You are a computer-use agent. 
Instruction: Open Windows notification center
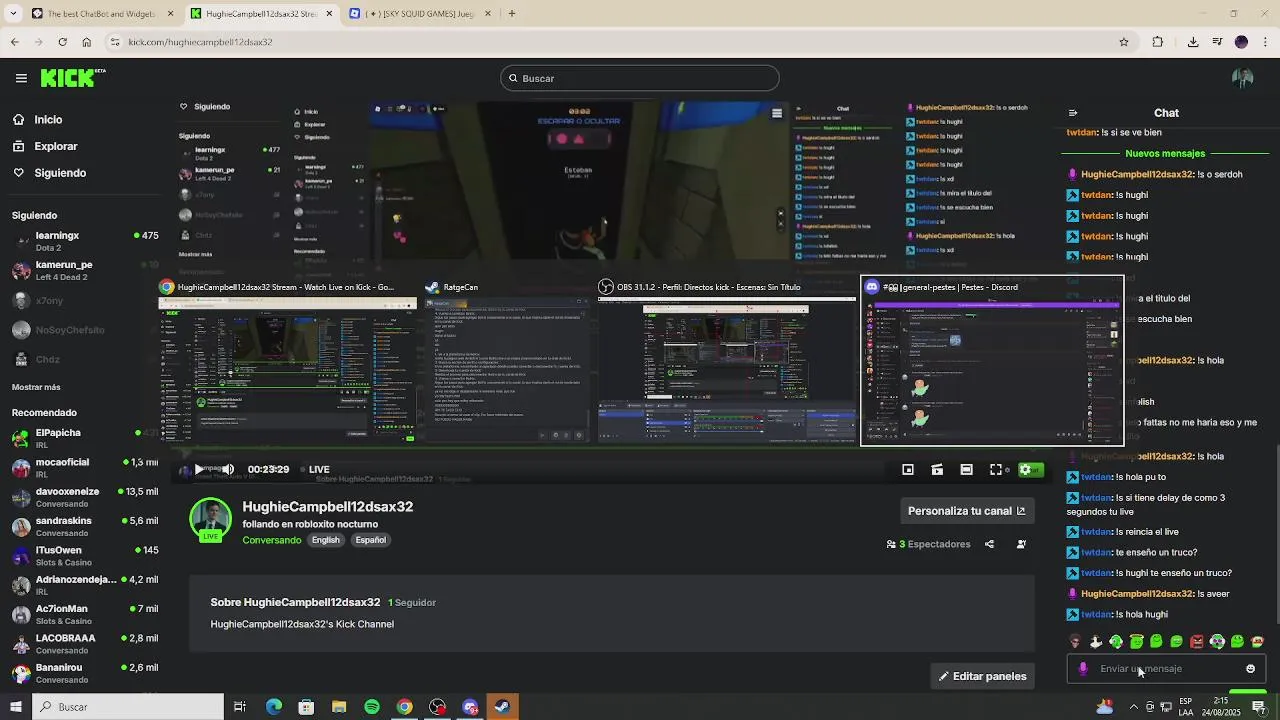pos(1259,707)
